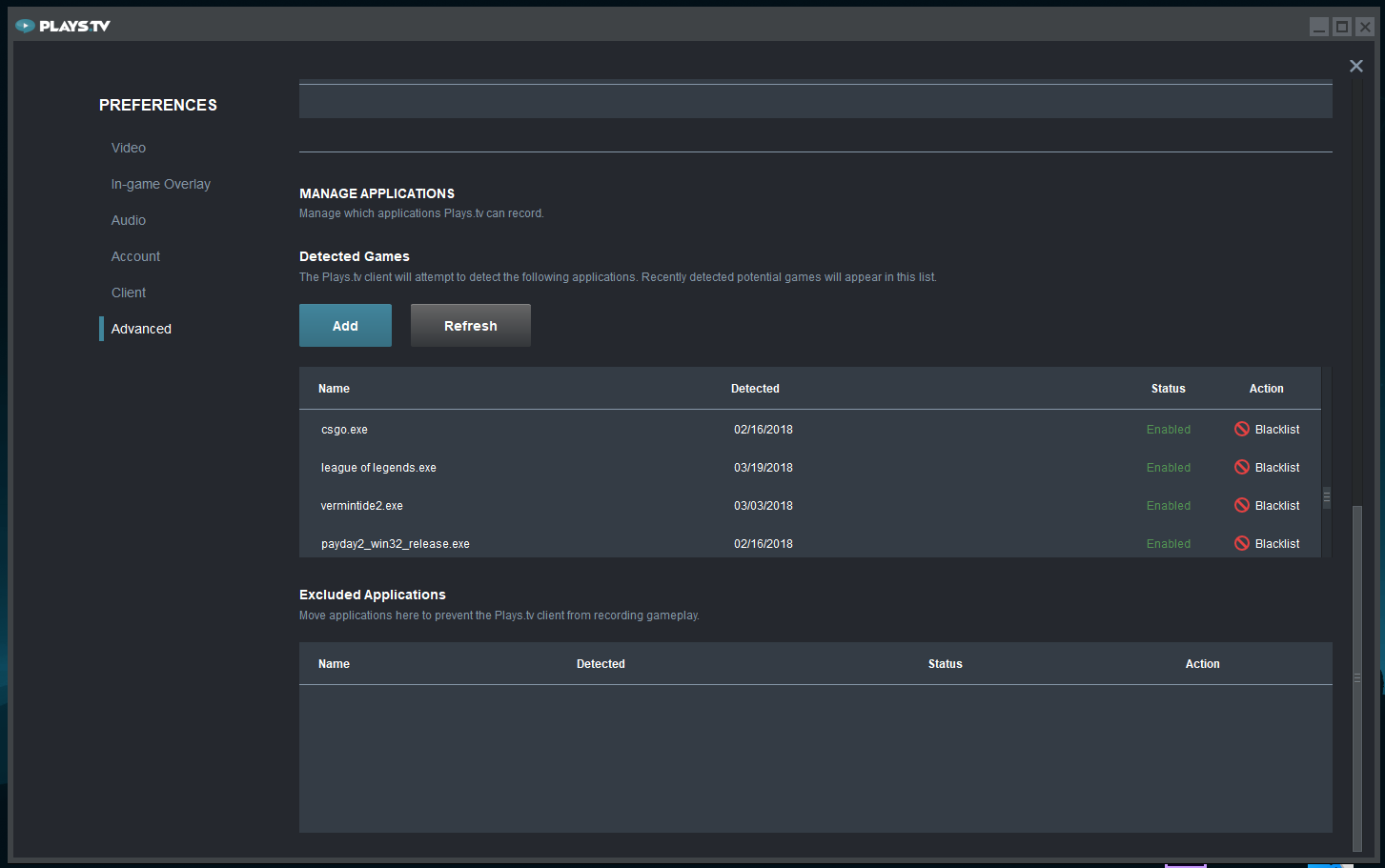Click the Enabled status for vermintide2.exe
1385x868 pixels.
point(1169,506)
